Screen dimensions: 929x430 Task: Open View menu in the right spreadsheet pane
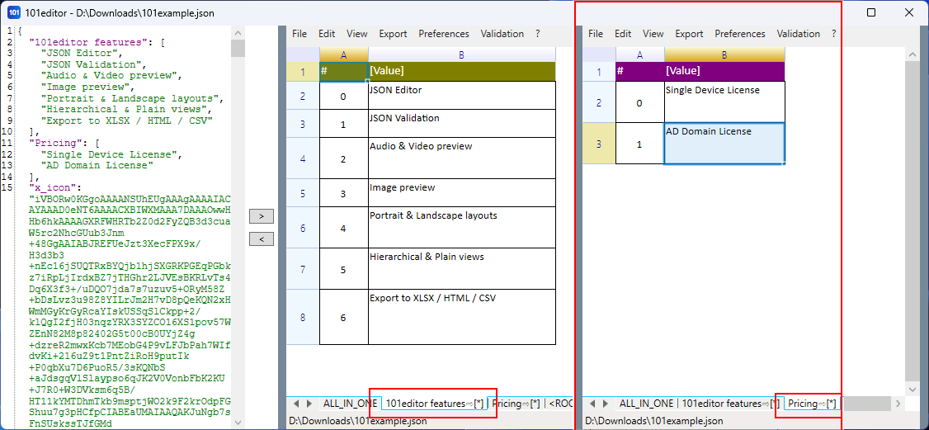pos(653,34)
